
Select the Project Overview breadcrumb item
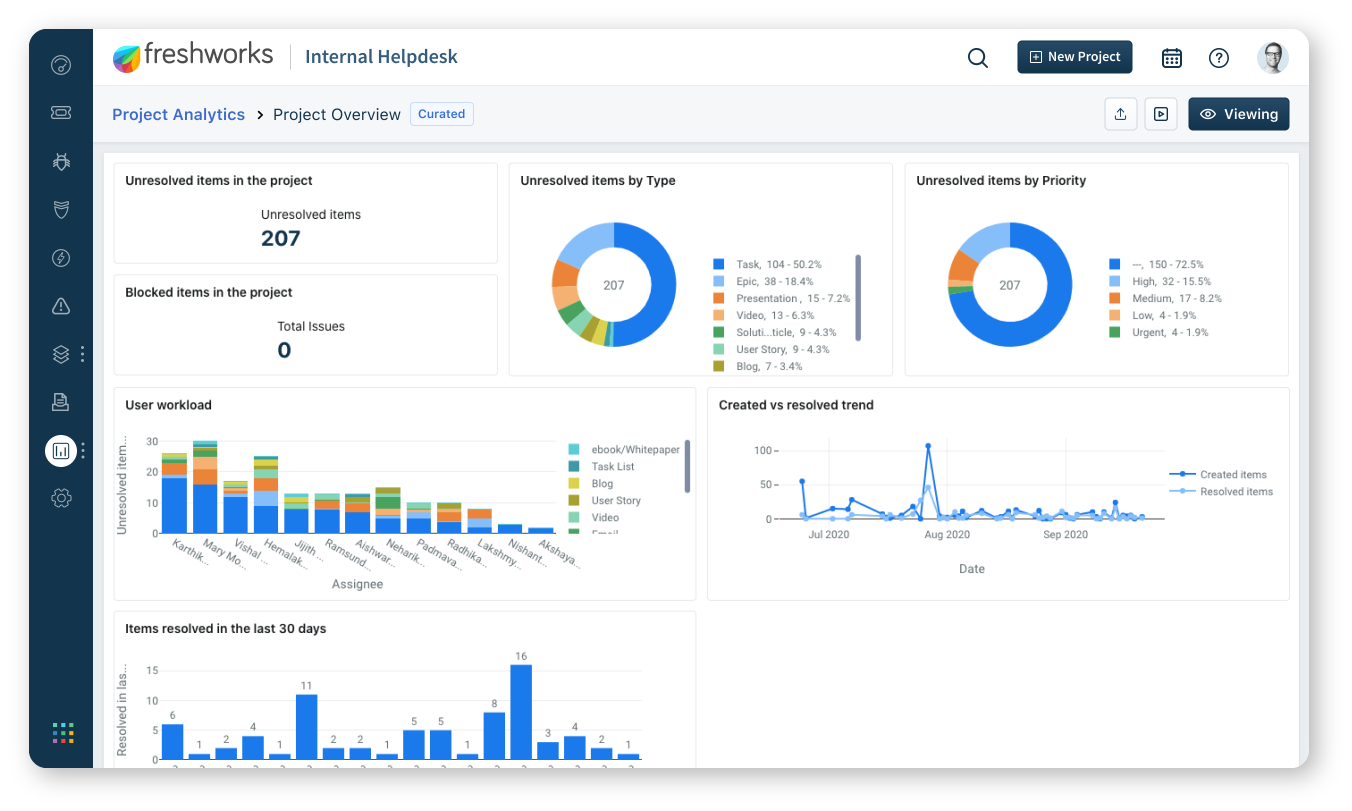pyautogui.click(x=336, y=114)
